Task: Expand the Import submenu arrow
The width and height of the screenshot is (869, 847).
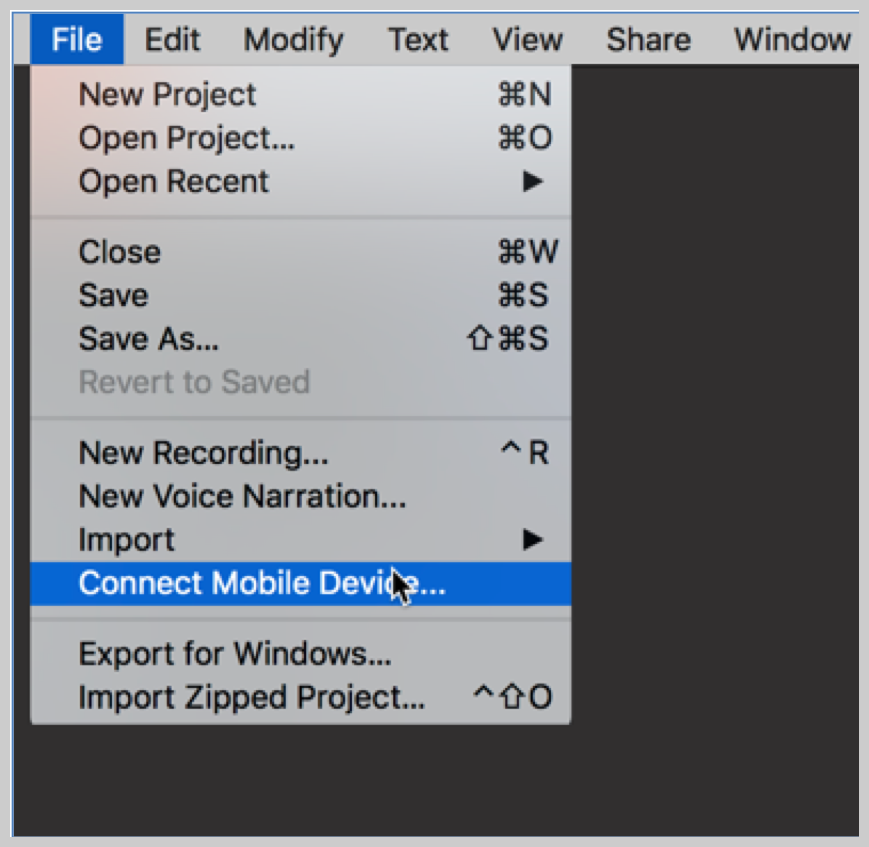Action: (533, 539)
